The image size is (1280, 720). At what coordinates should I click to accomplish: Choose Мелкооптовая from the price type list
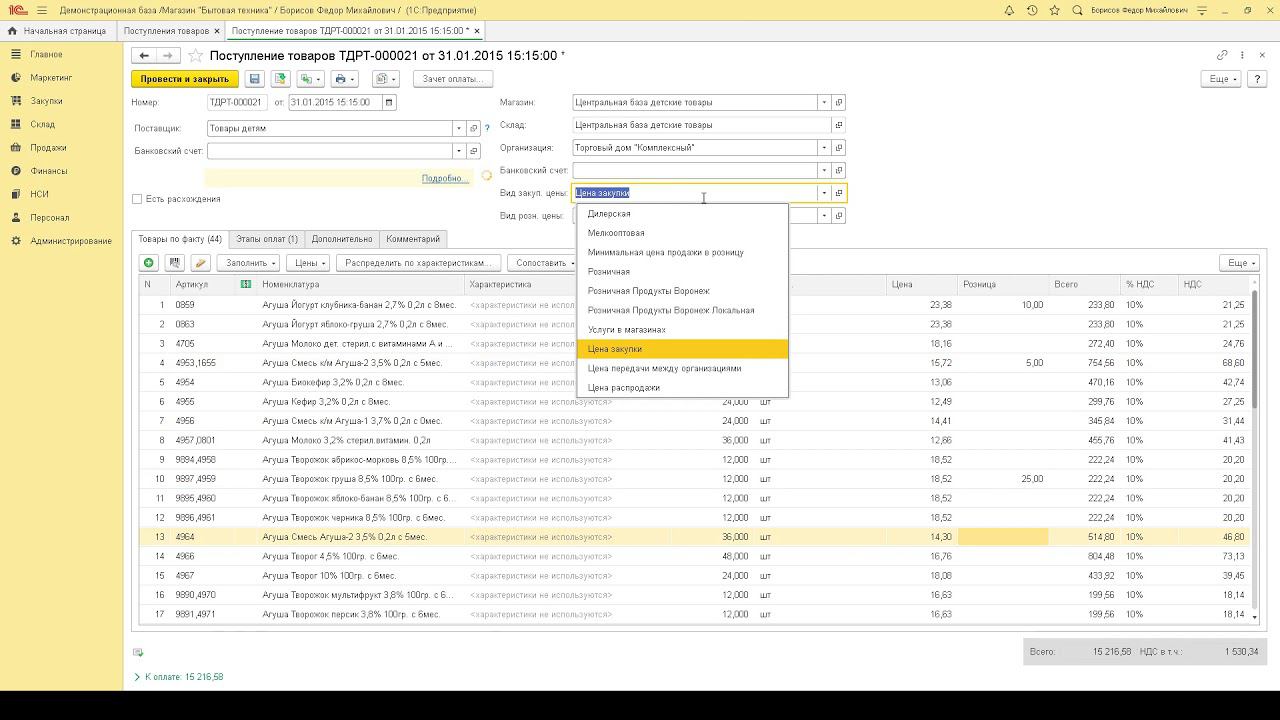point(683,233)
